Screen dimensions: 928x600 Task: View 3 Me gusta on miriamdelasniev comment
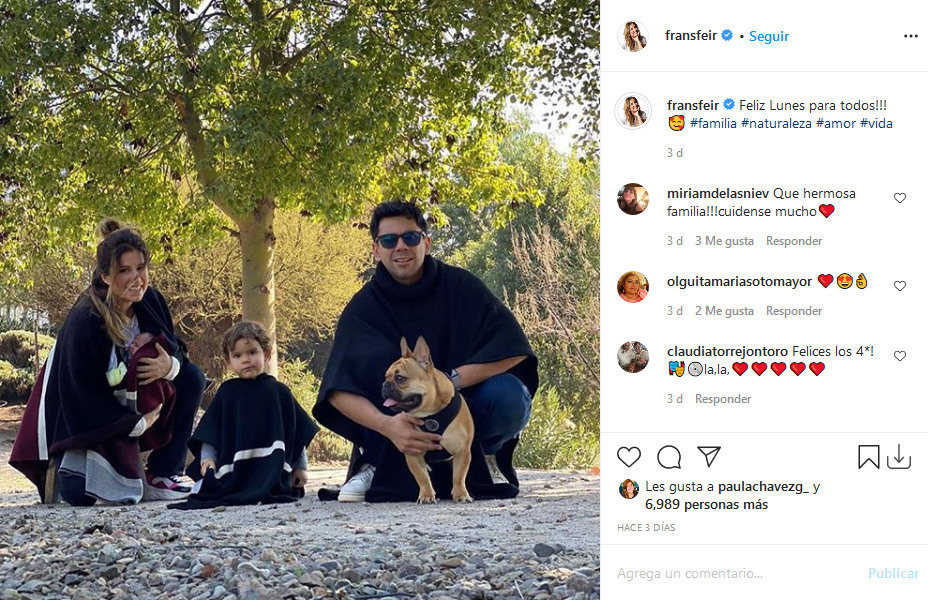(724, 241)
